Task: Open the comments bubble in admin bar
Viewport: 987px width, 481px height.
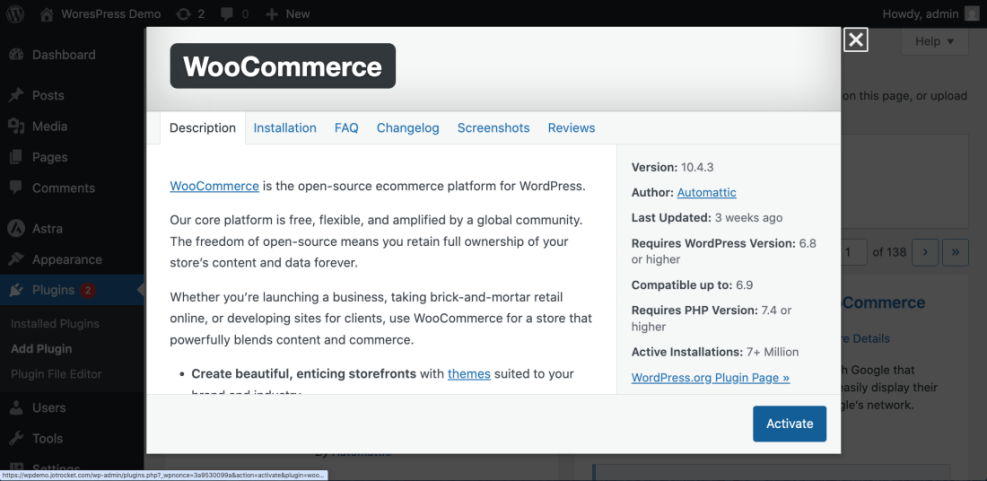Action: coord(235,14)
